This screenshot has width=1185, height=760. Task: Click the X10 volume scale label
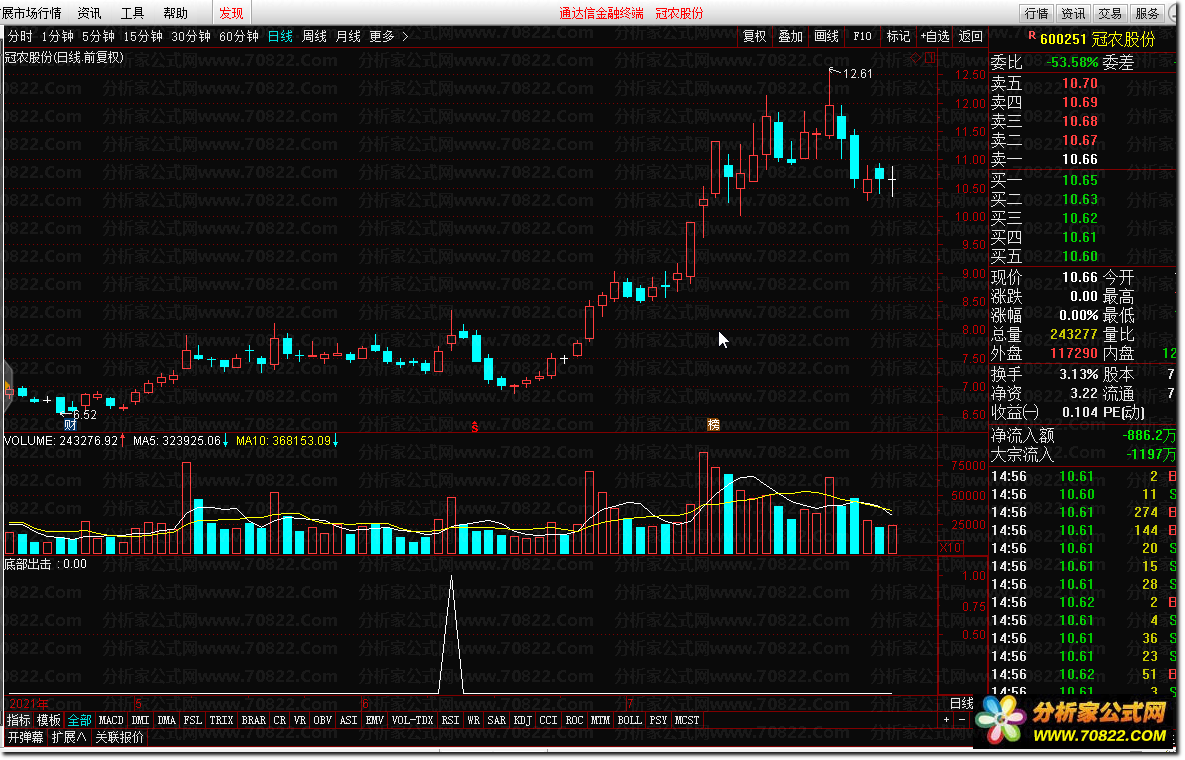coord(951,548)
